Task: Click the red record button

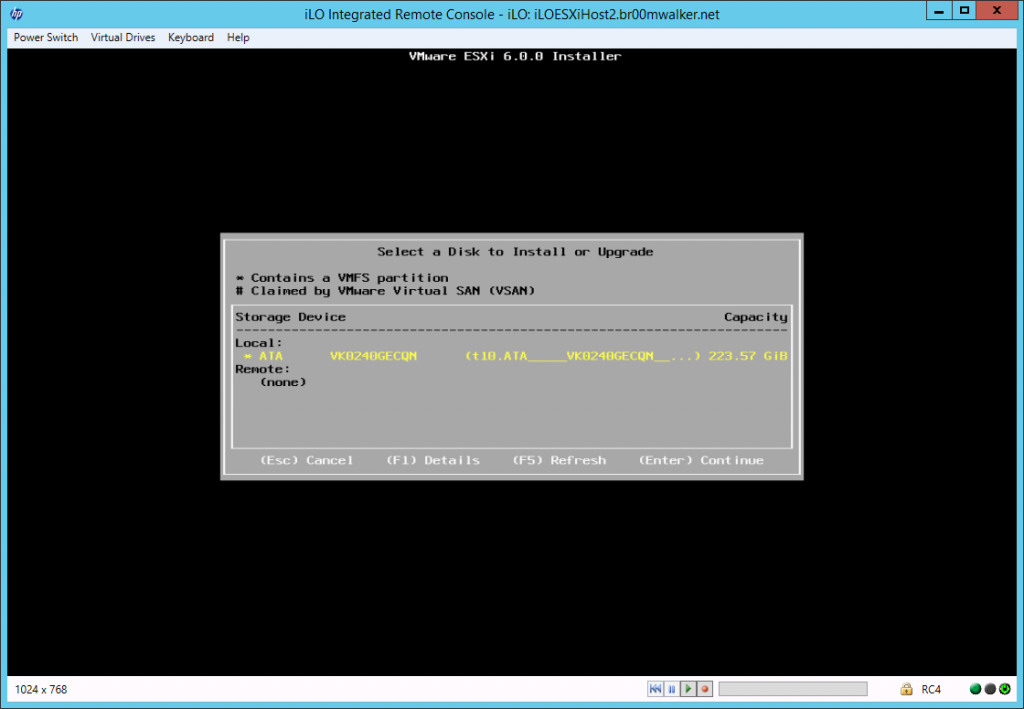Action: (705, 689)
